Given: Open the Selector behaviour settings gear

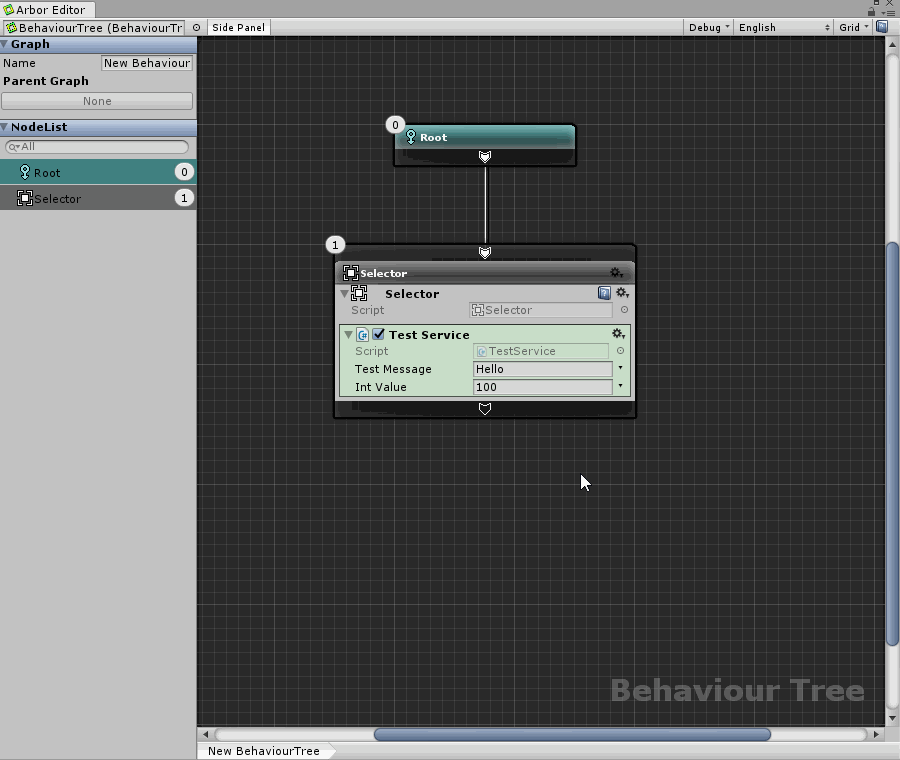Looking at the screenshot, I should (621, 293).
